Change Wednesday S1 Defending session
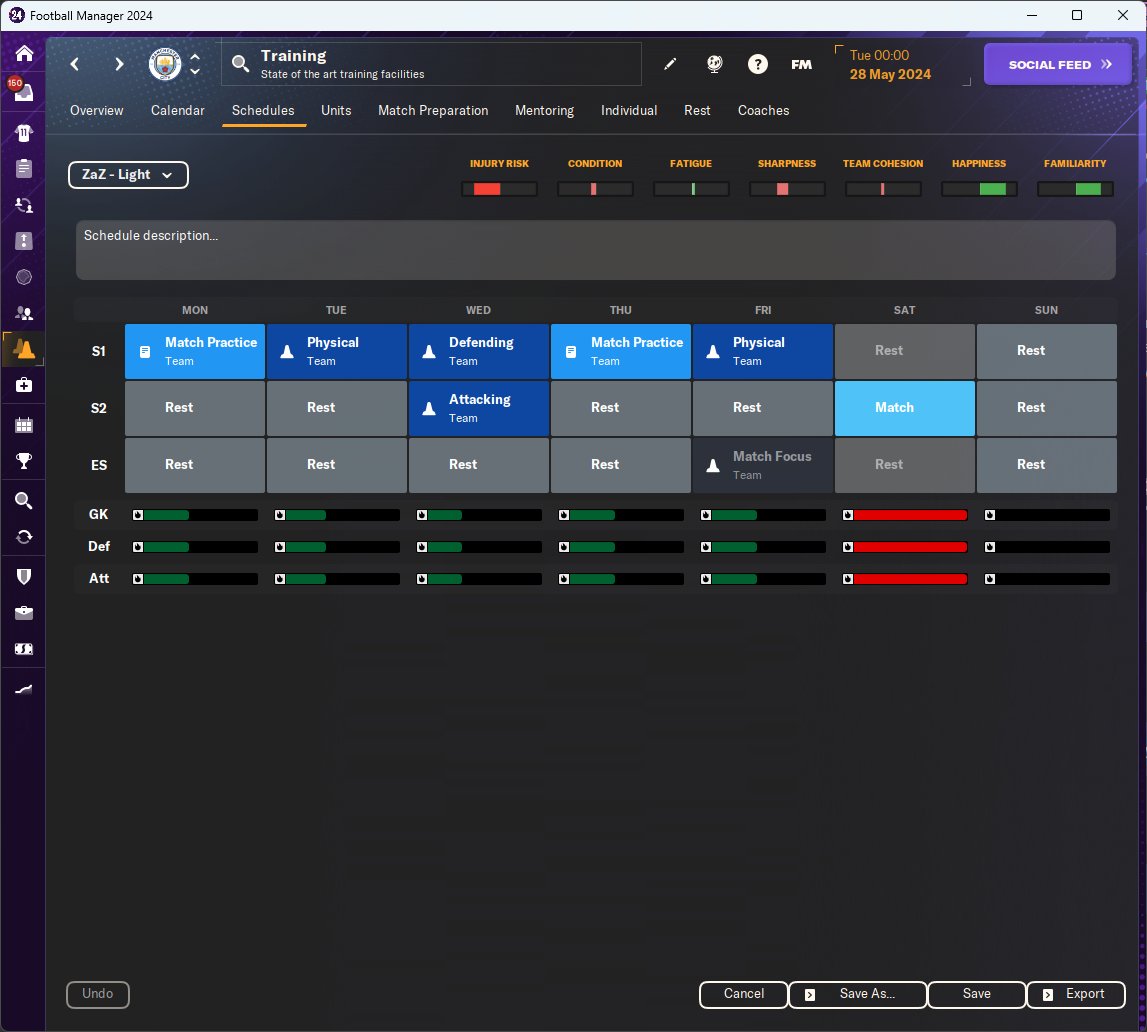The width and height of the screenshot is (1147, 1032). (x=478, y=351)
